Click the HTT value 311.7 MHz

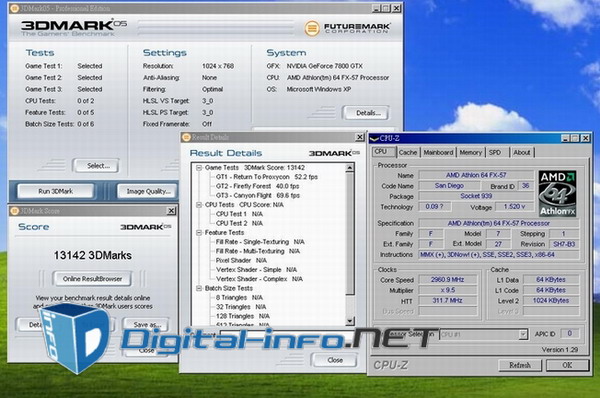click(x=448, y=300)
